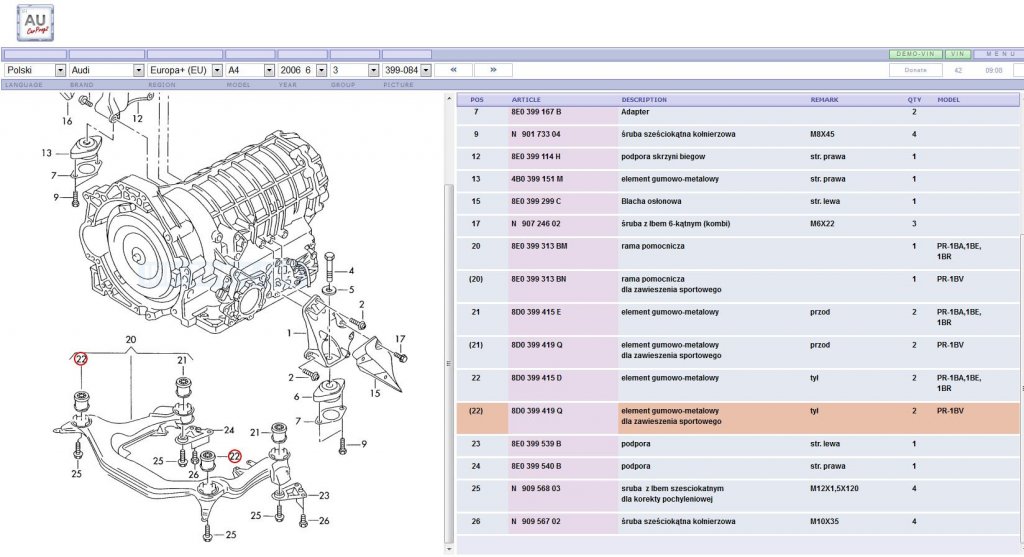The image size is (1024, 557).
Task: Go to next picture with » arrow
Action: point(493,70)
